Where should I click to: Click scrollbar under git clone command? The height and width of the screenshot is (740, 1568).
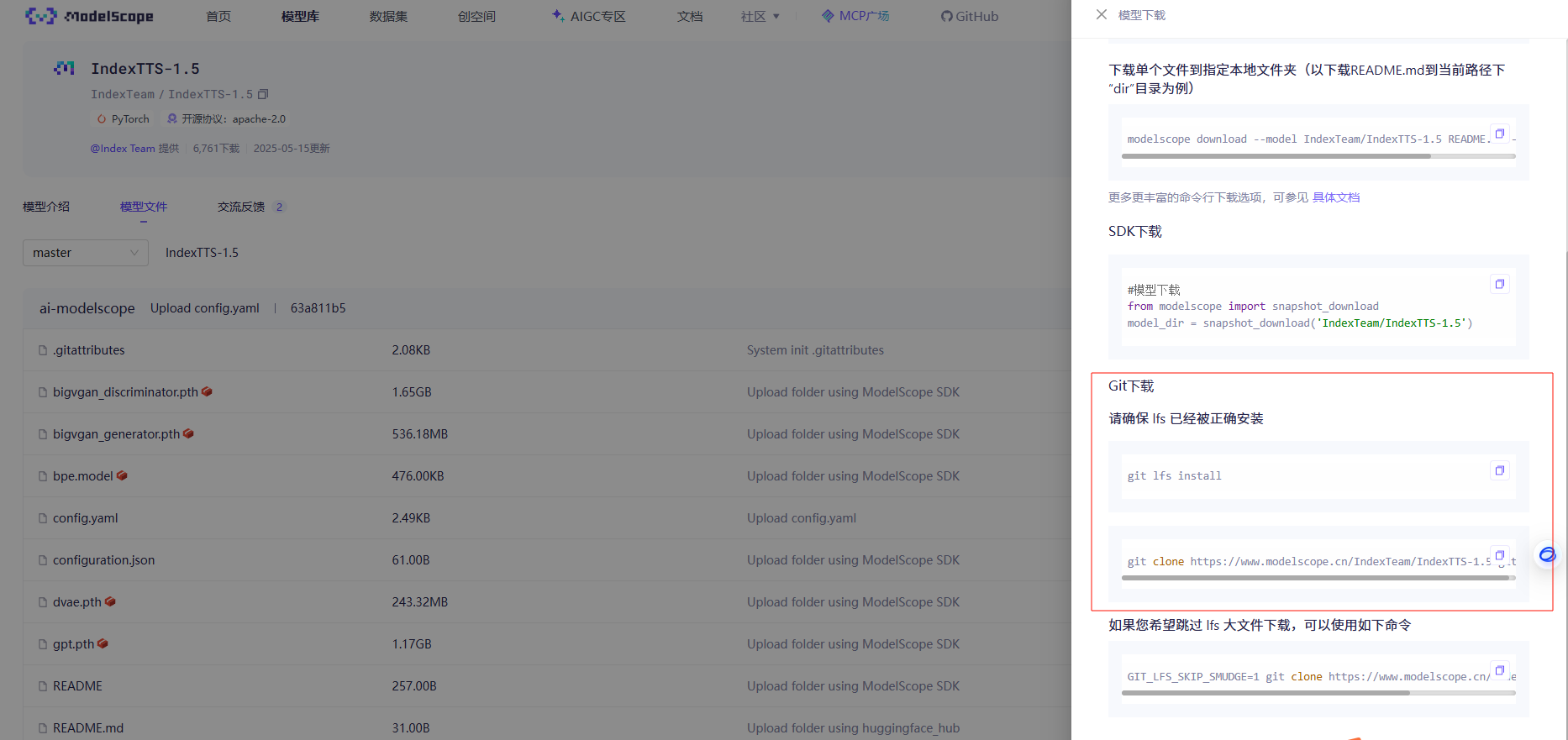(1315, 578)
